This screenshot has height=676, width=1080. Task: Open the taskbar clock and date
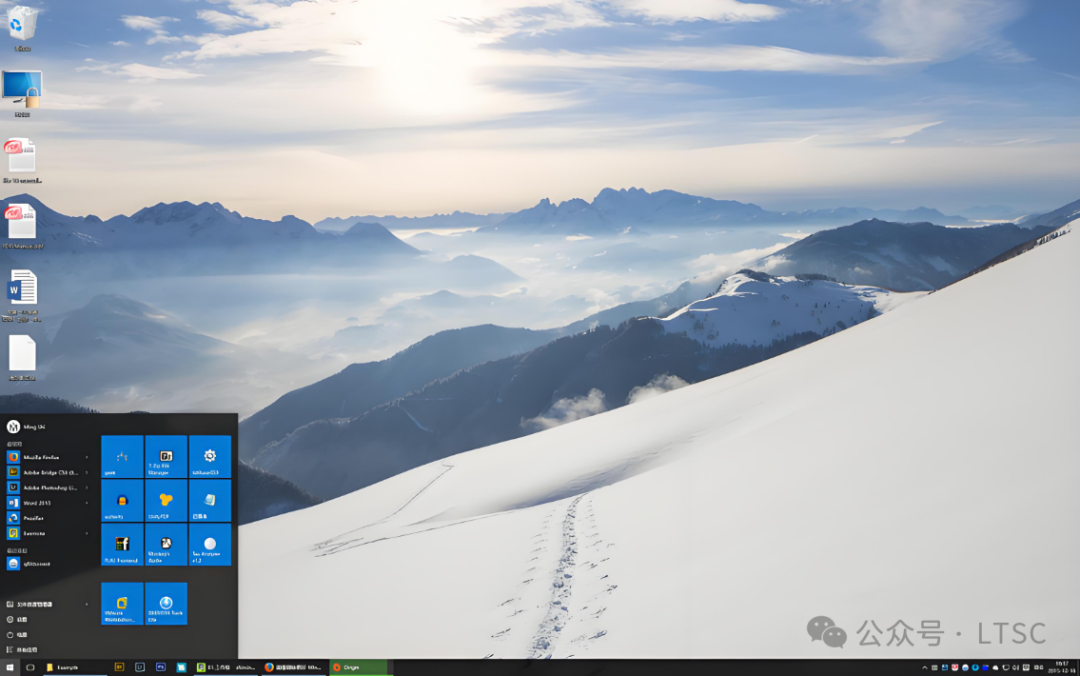click(x=1061, y=667)
